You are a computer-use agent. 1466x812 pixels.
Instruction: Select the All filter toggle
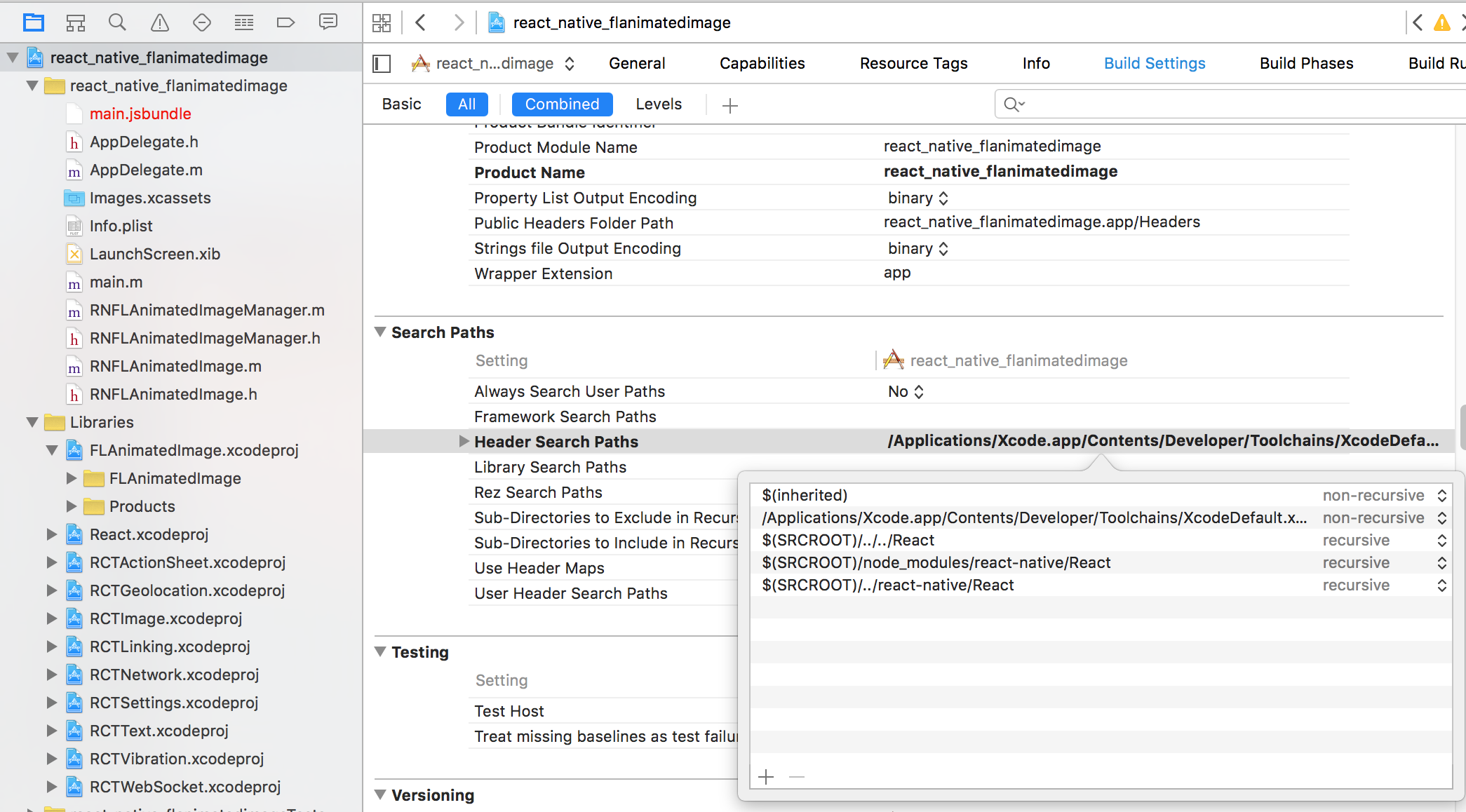466,104
